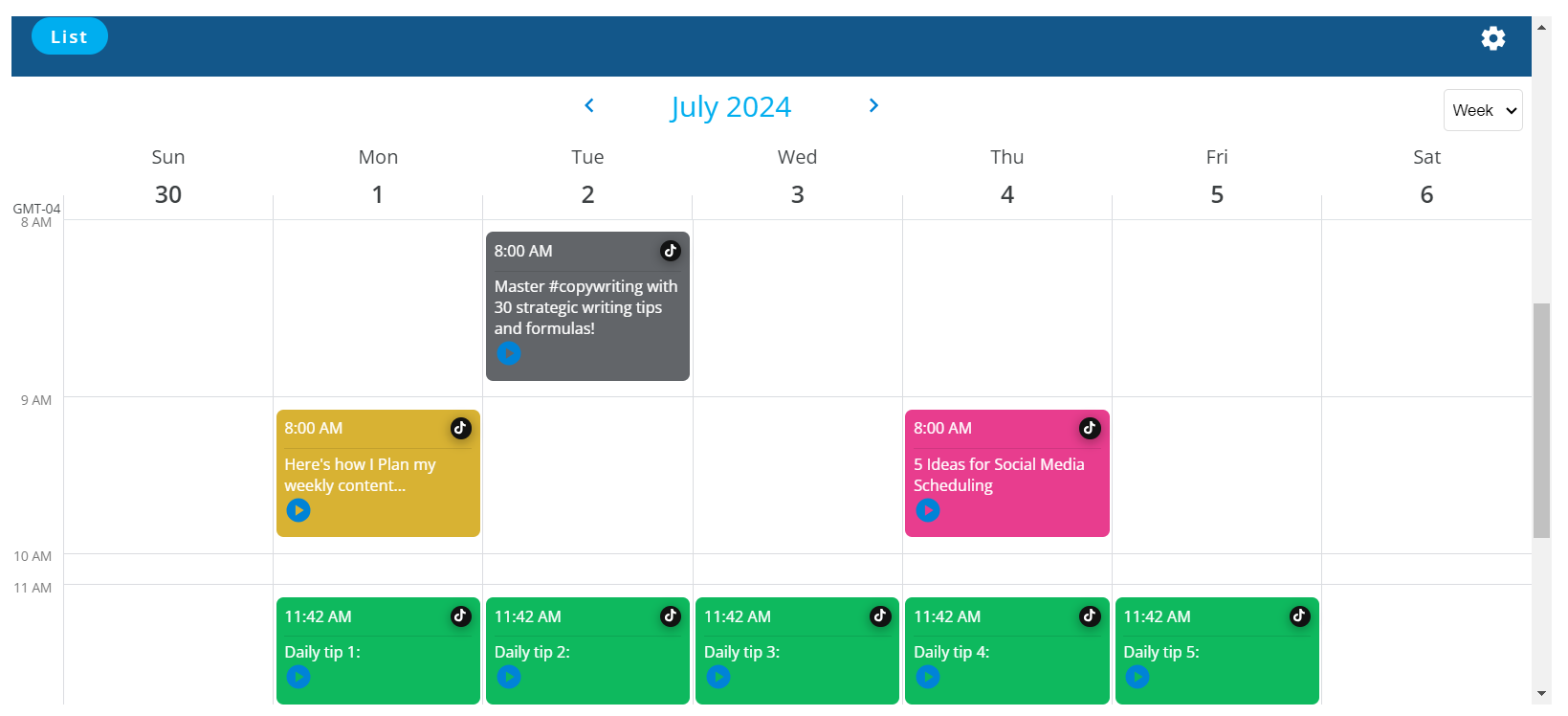This screenshot has width=1568, height=716.
Task: Play the copywriting tips video
Action: click(509, 353)
